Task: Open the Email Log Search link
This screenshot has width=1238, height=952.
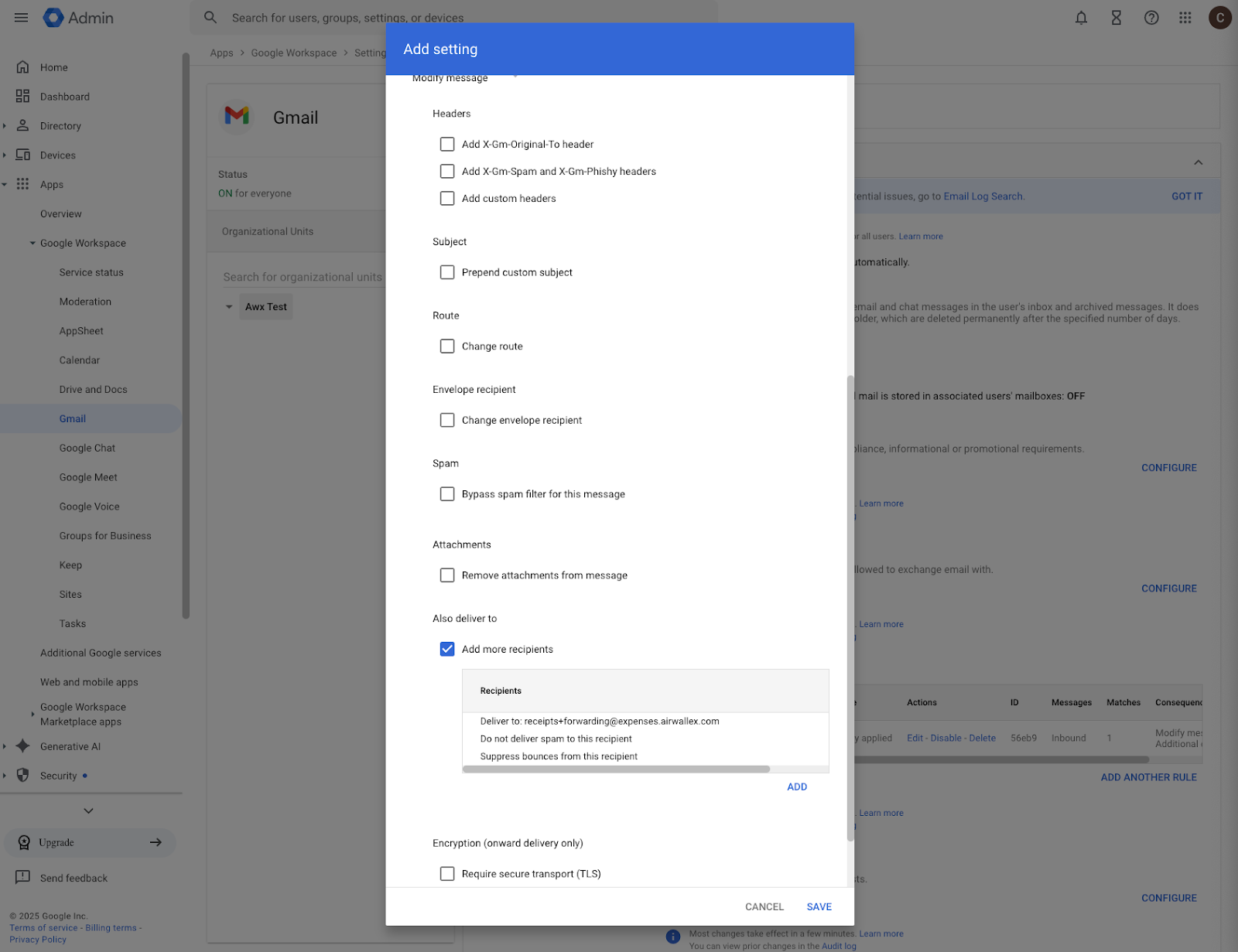Action: coord(983,196)
